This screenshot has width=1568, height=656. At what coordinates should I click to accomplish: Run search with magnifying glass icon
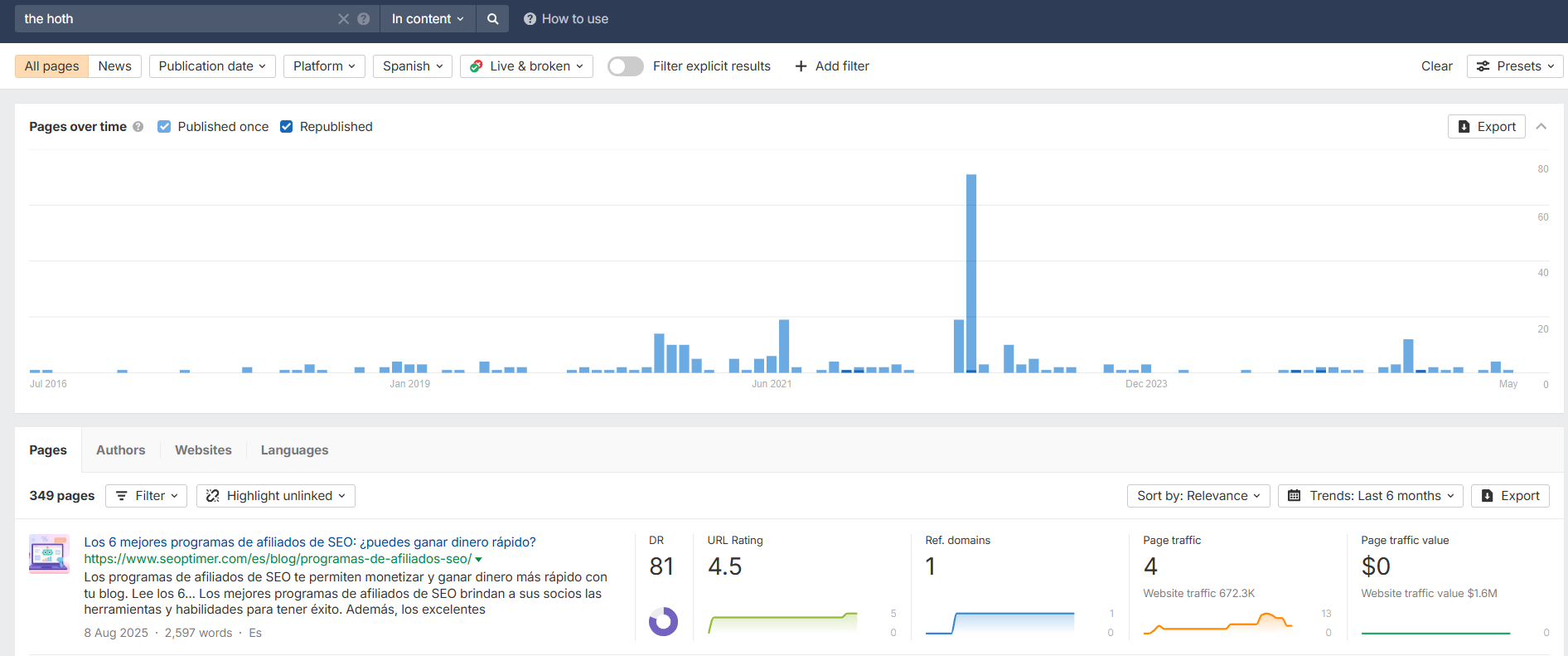click(493, 19)
